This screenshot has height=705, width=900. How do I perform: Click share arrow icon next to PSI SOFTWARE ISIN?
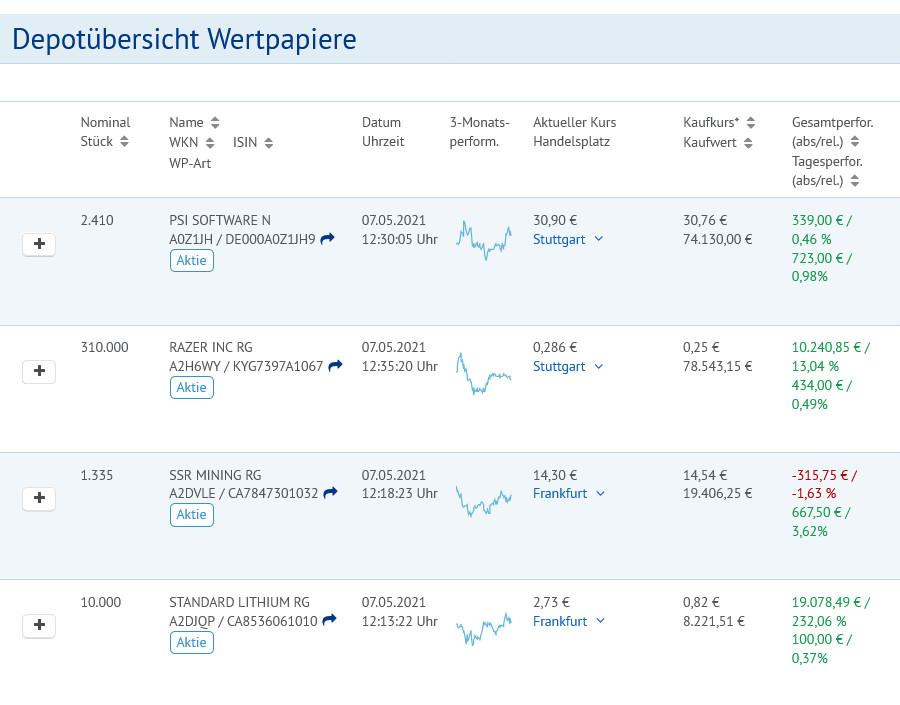click(x=327, y=239)
